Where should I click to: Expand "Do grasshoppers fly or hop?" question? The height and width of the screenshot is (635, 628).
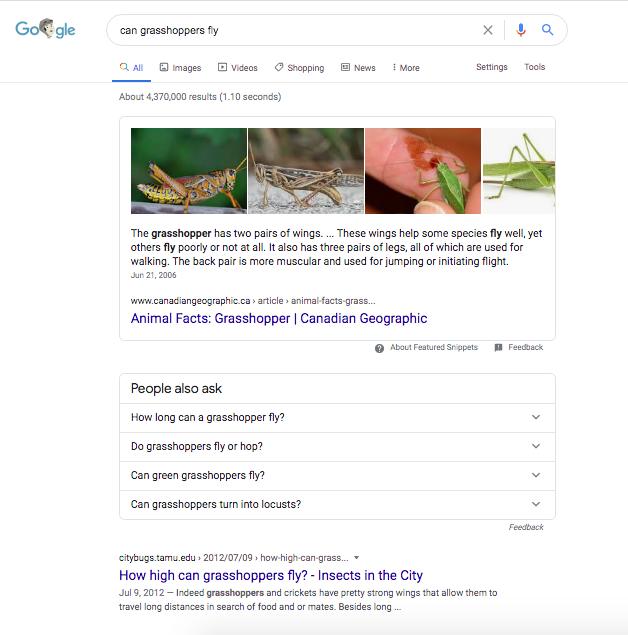pyautogui.click(x=337, y=447)
